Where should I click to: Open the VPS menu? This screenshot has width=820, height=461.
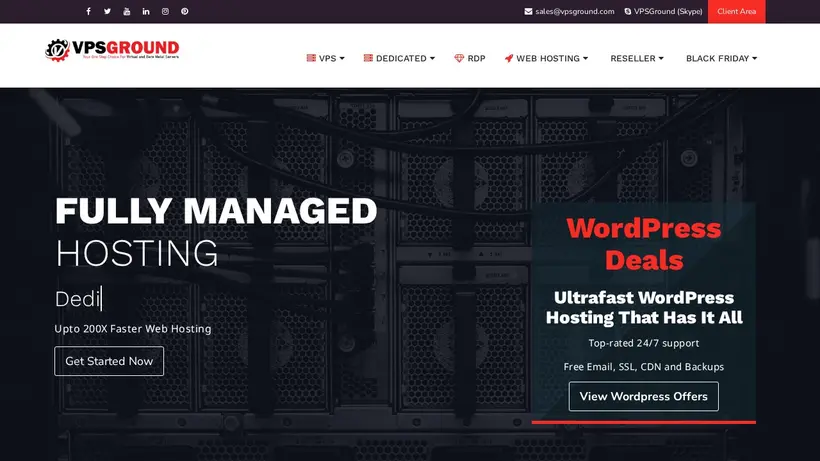coord(326,58)
